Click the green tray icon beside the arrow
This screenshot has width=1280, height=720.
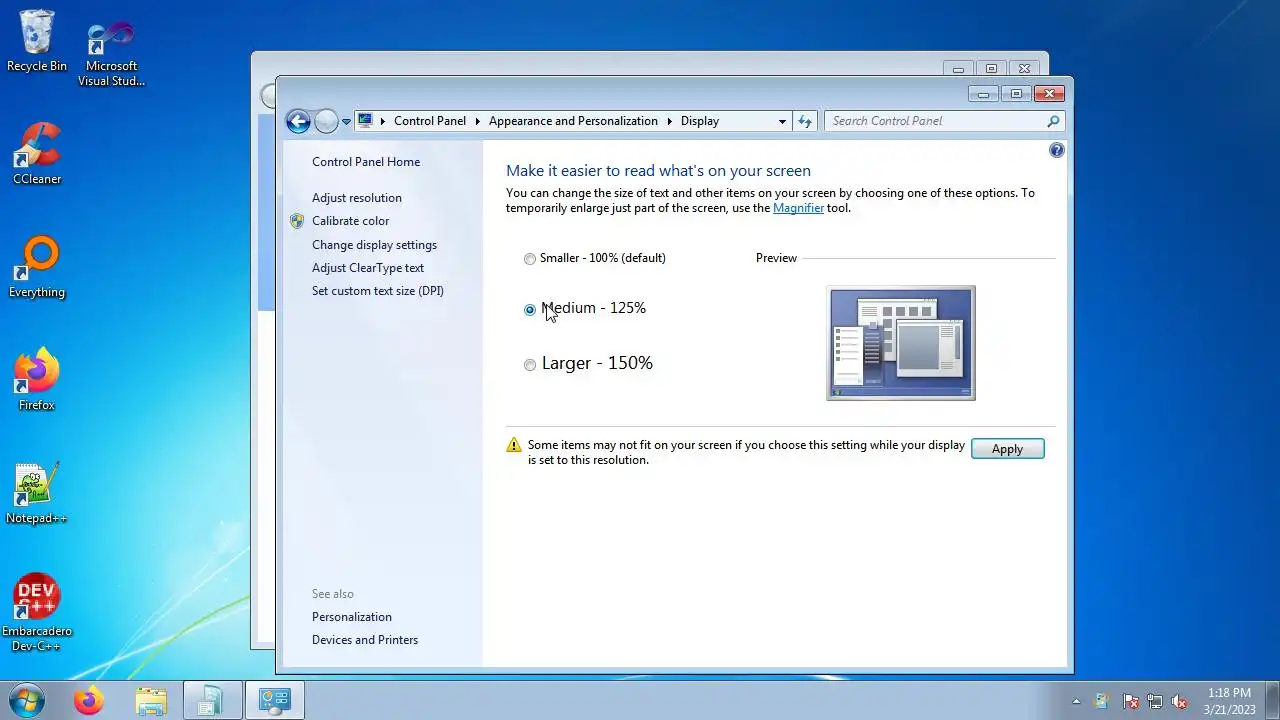pos(1102,702)
